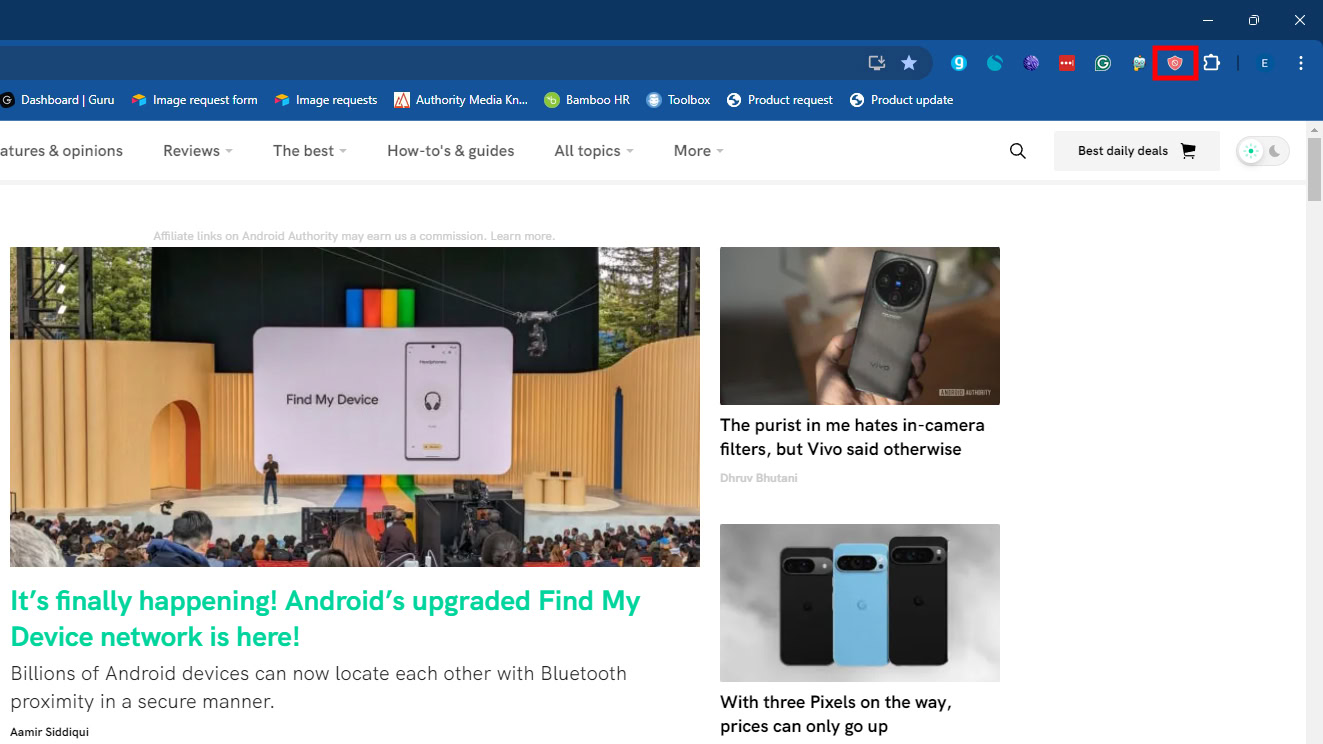Image resolution: width=1323 pixels, height=744 pixels.
Task: Expand The best dropdown menu
Action: tap(310, 151)
